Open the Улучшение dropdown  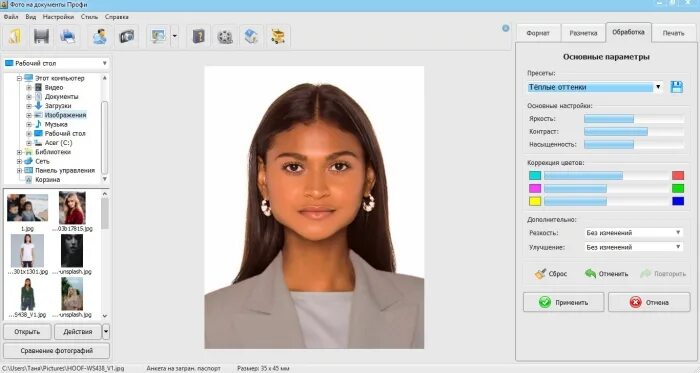tap(633, 247)
